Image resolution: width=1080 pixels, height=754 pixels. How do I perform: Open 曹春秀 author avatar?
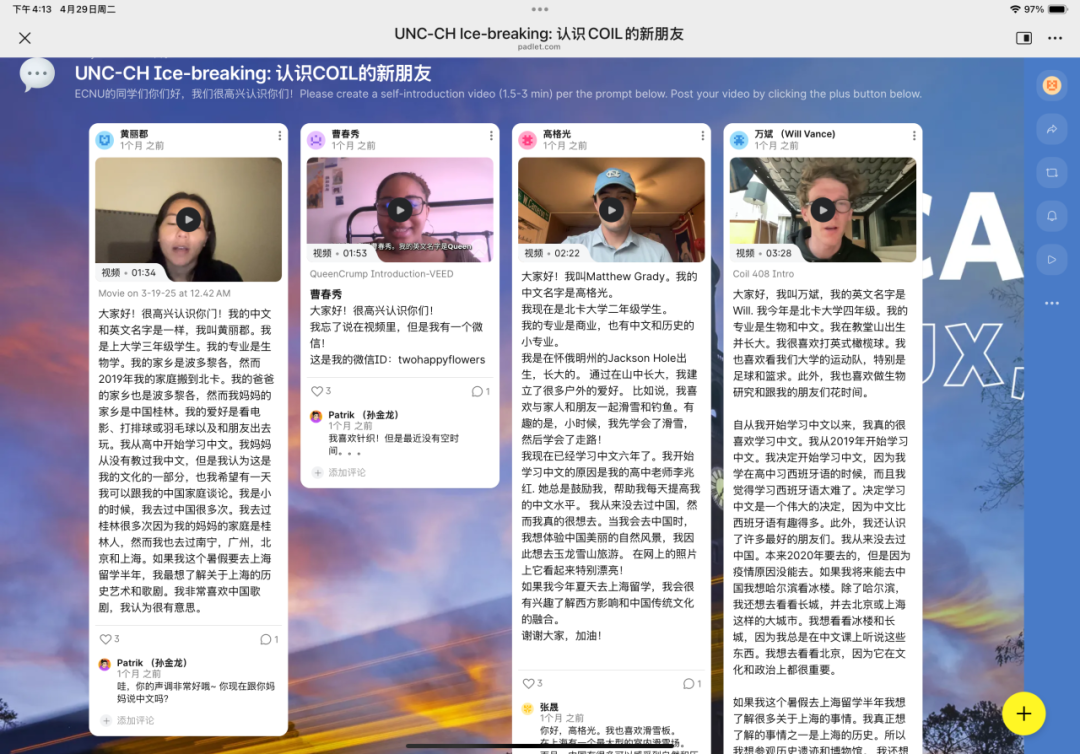coord(316,140)
